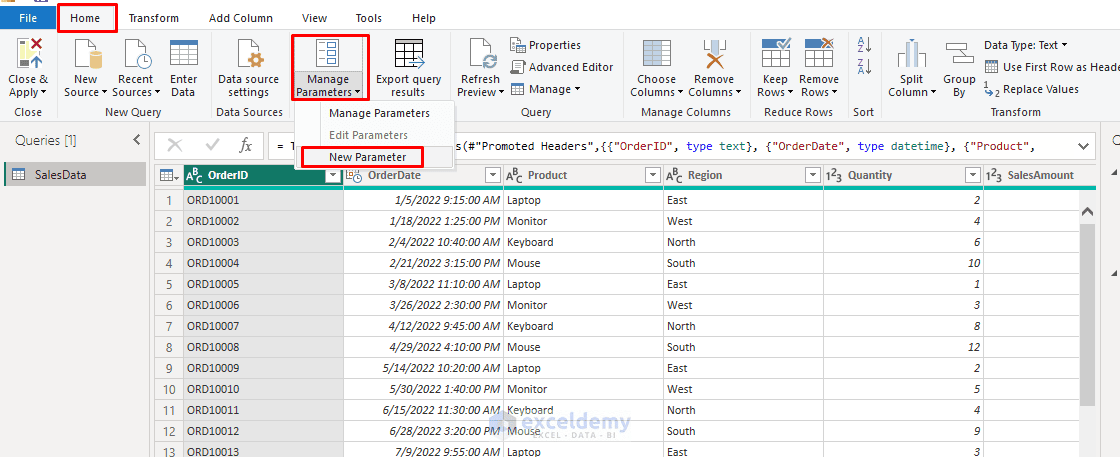Open the File tab
1120x457 pixels.
pos(28,18)
